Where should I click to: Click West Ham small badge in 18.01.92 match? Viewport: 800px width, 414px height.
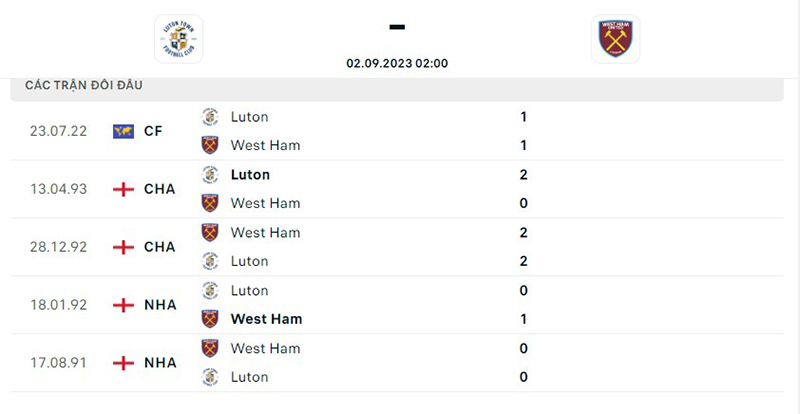pyautogui.click(x=210, y=319)
